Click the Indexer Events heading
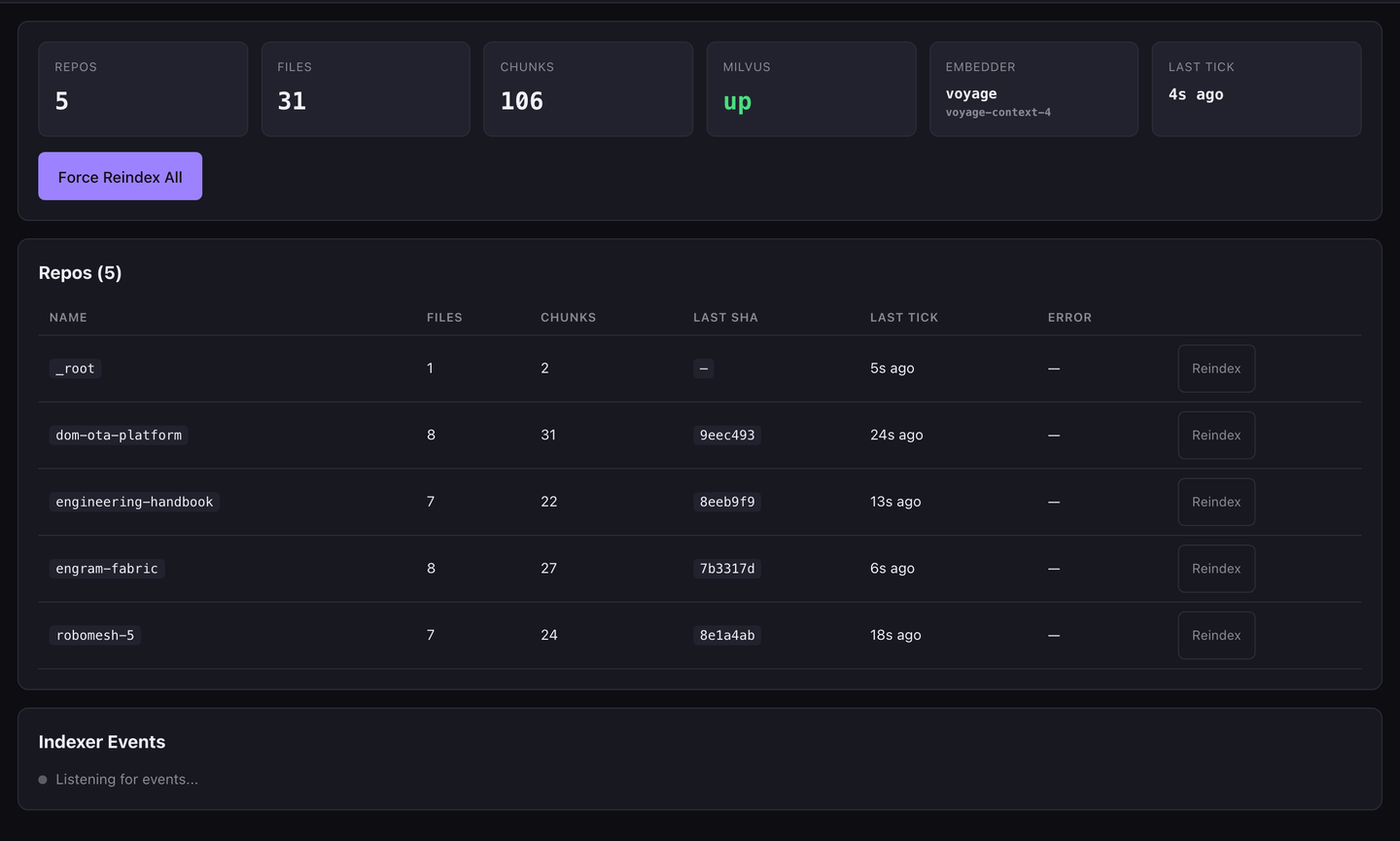Image resolution: width=1400 pixels, height=841 pixels. [102, 742]
